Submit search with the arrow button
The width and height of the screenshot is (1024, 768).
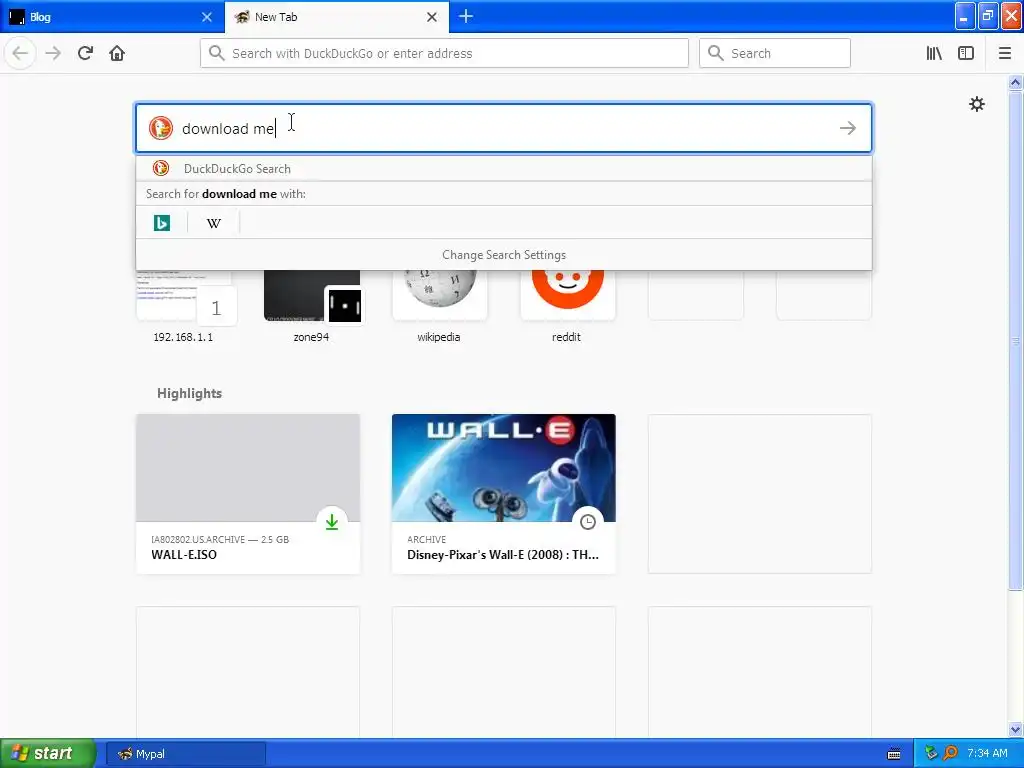pyautogui.click(x=848, y=128)
